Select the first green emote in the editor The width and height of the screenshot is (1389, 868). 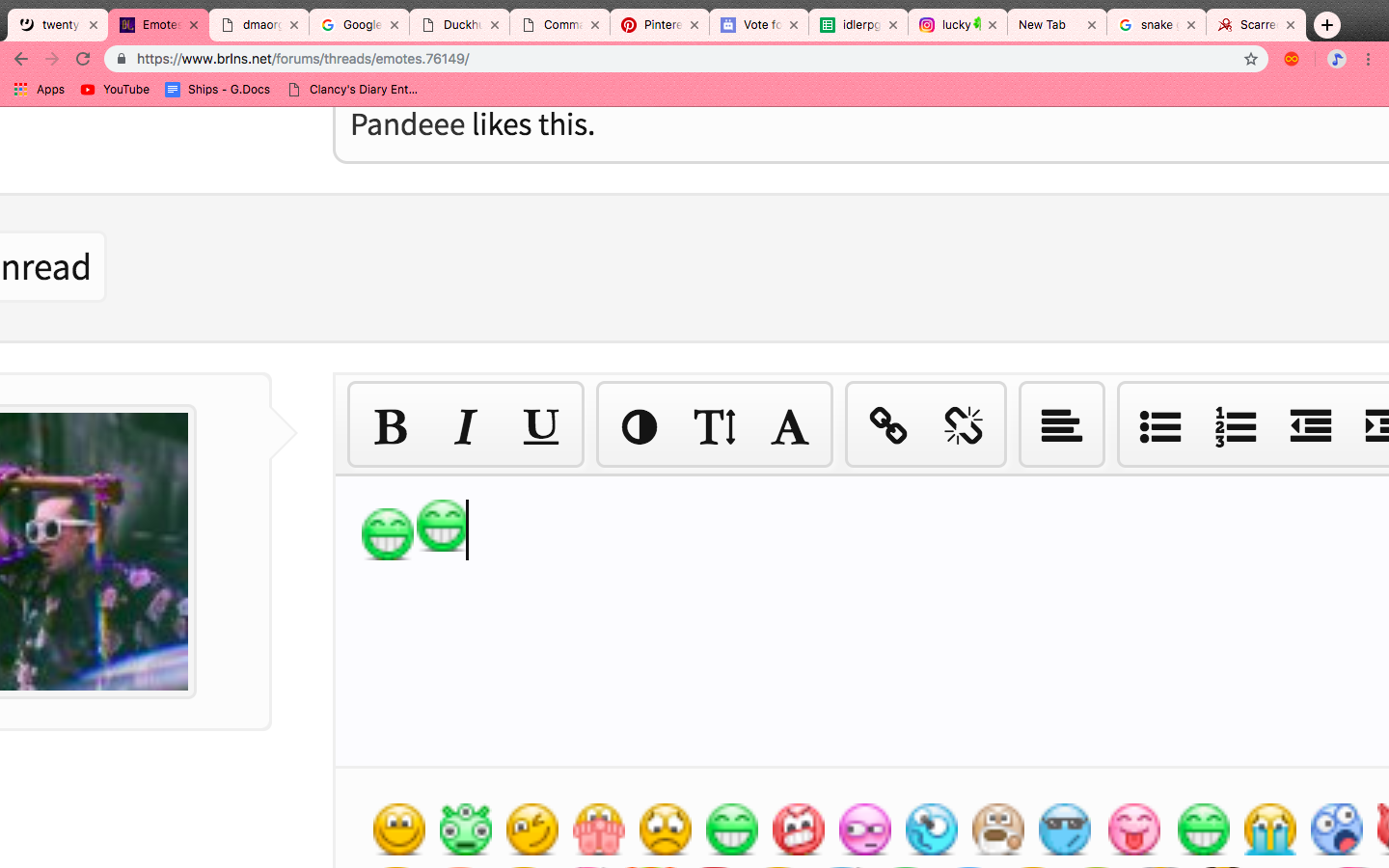(388, 533)
